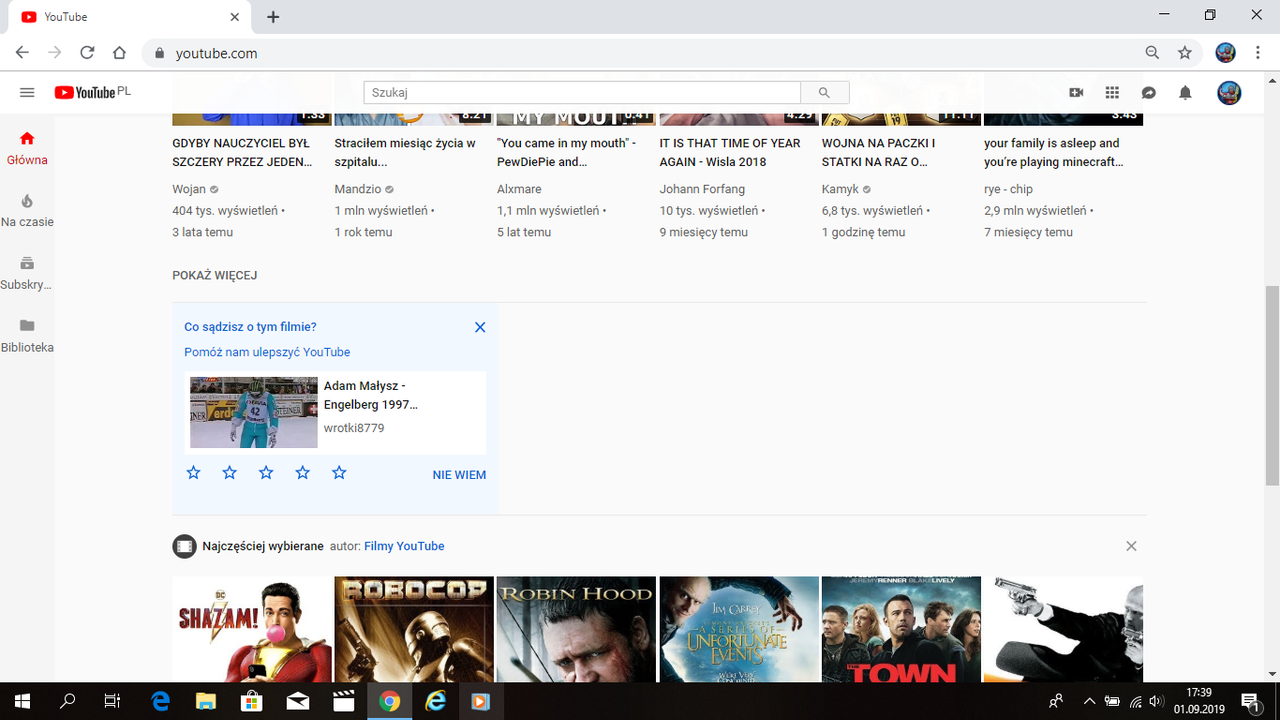Open Biblioteka in the sidebar
1280x720 pixels.
click(x=27, y=336)
